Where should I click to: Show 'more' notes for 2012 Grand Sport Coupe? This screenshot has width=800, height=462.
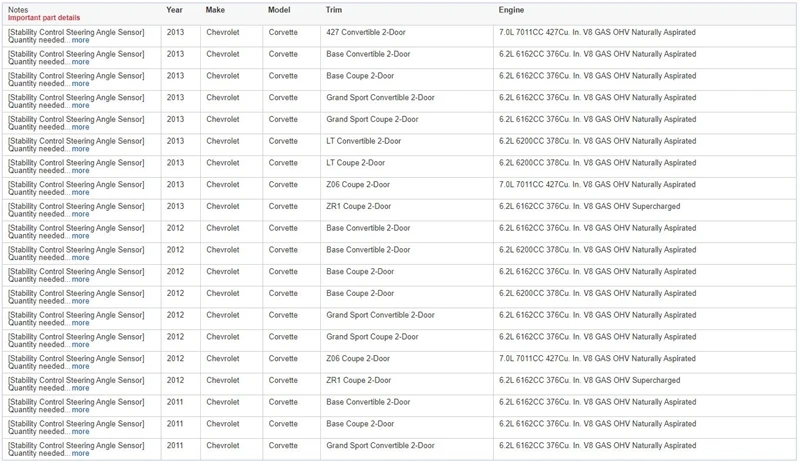point(80,345)
